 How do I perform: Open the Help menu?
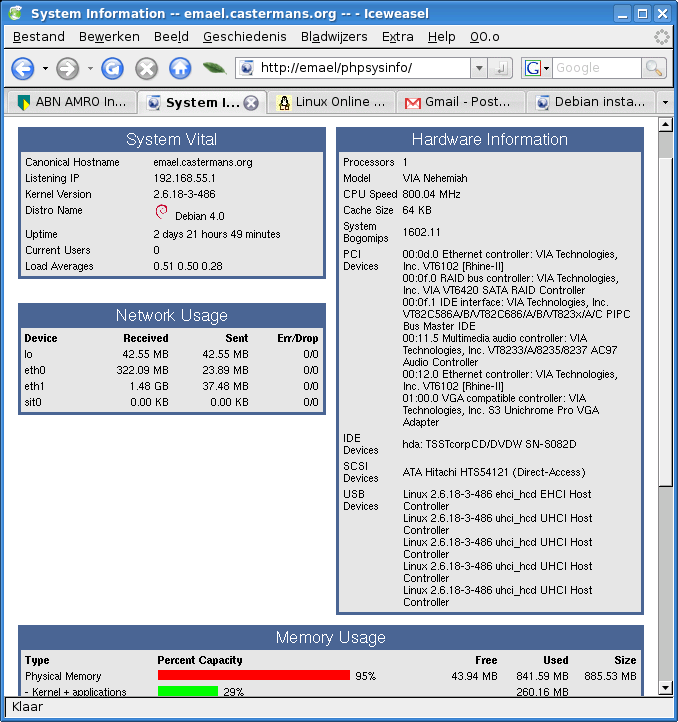pyautogui.click(x=441, y=37)
